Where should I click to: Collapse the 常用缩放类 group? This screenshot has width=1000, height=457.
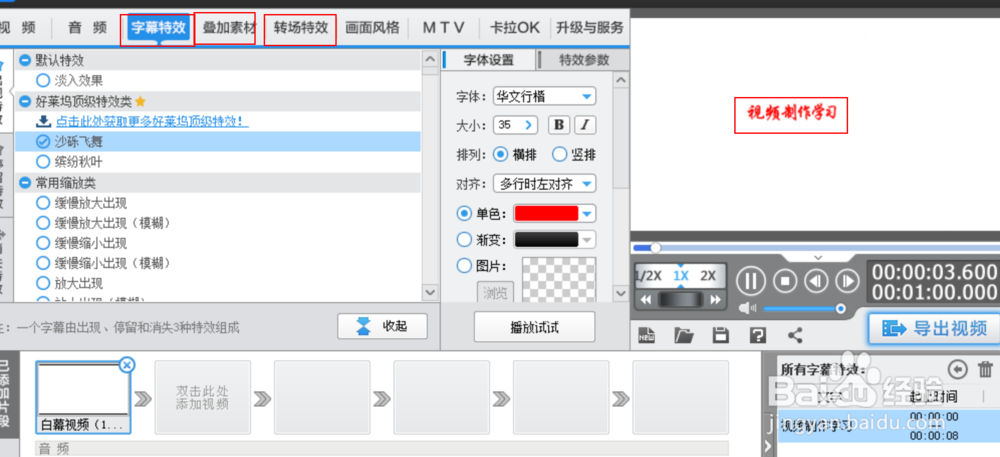(x=26, y=183)
